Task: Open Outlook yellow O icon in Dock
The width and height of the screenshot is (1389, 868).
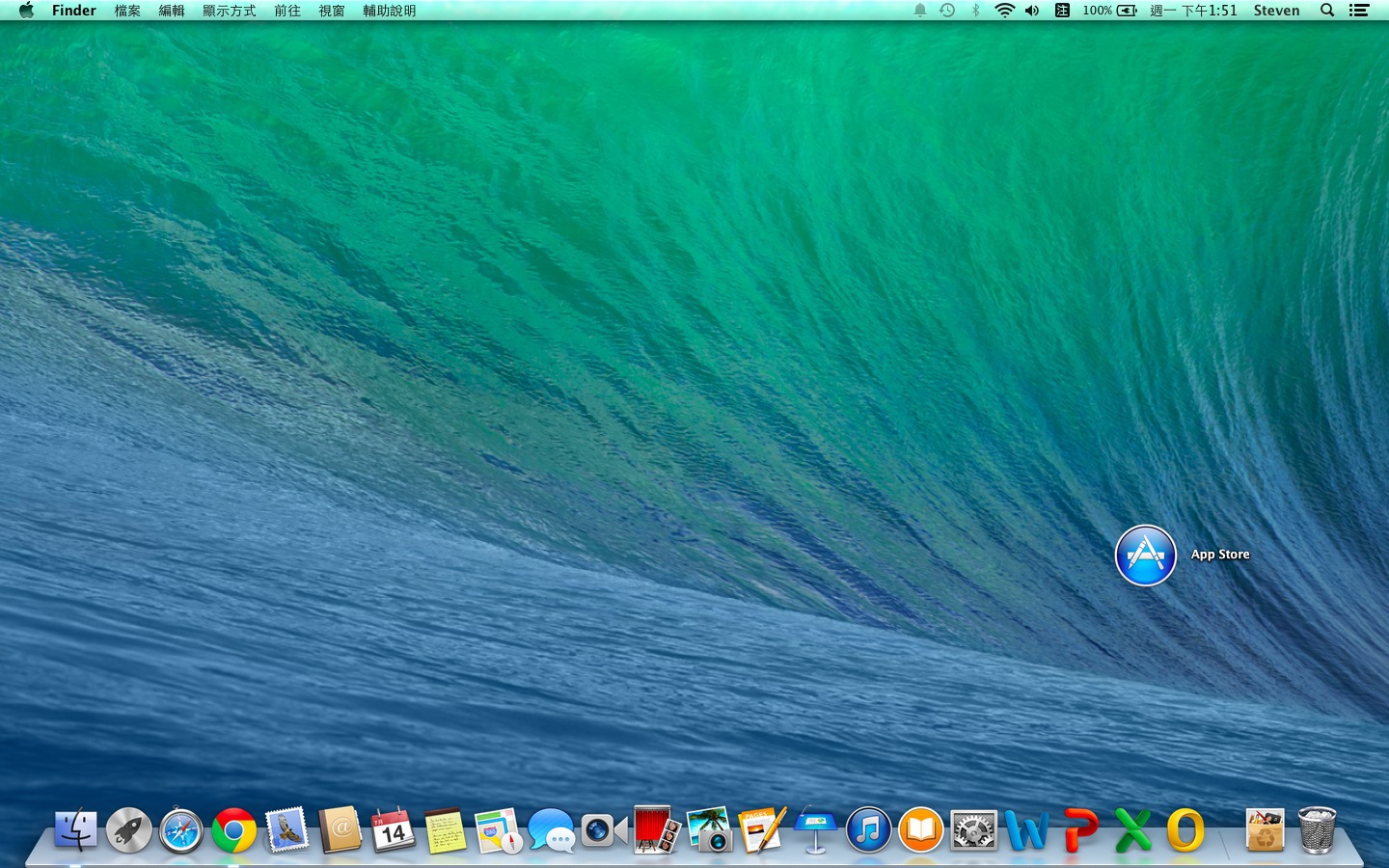Action: [1185, 829]
